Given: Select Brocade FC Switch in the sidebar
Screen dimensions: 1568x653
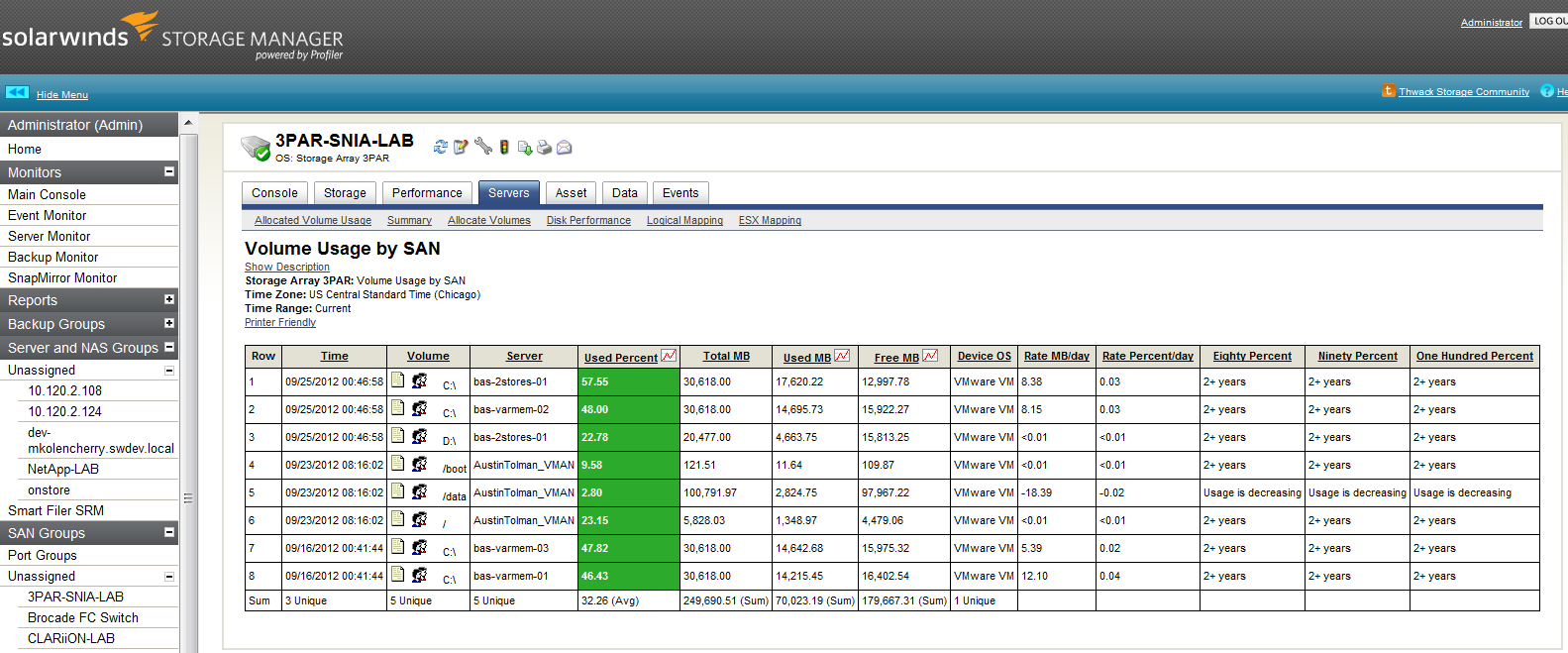Looking at the screenshot, I should (x=83, y=617).
